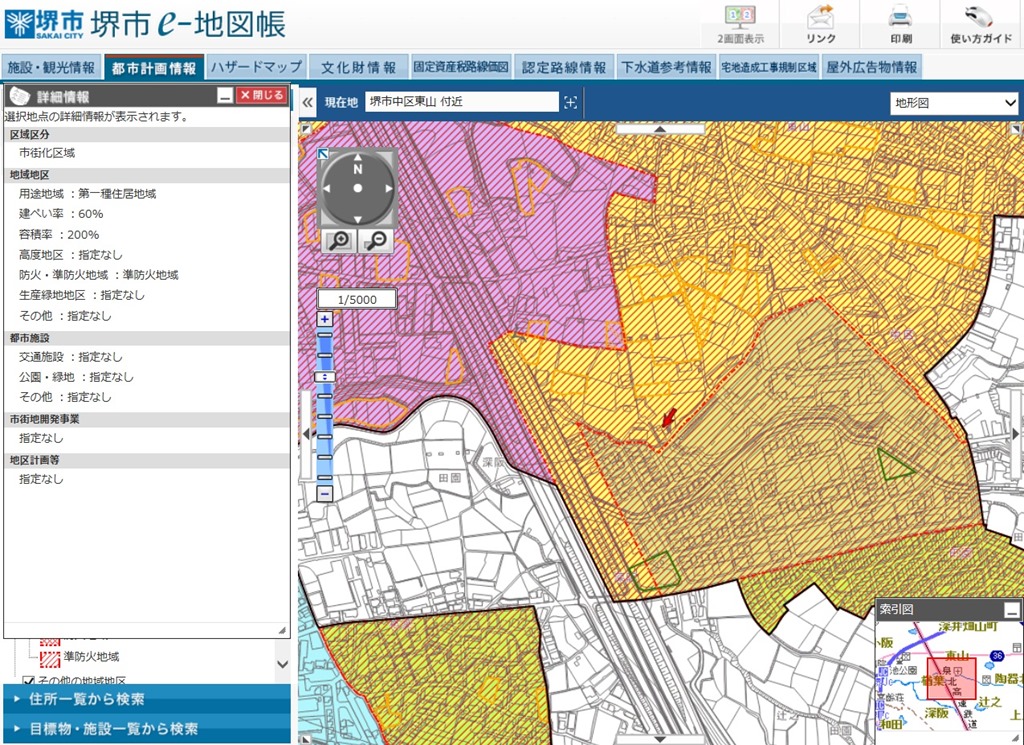Minimize the 索引図 index map panel
This screenshot has width=1024, height=745.
pos(1011,610)
